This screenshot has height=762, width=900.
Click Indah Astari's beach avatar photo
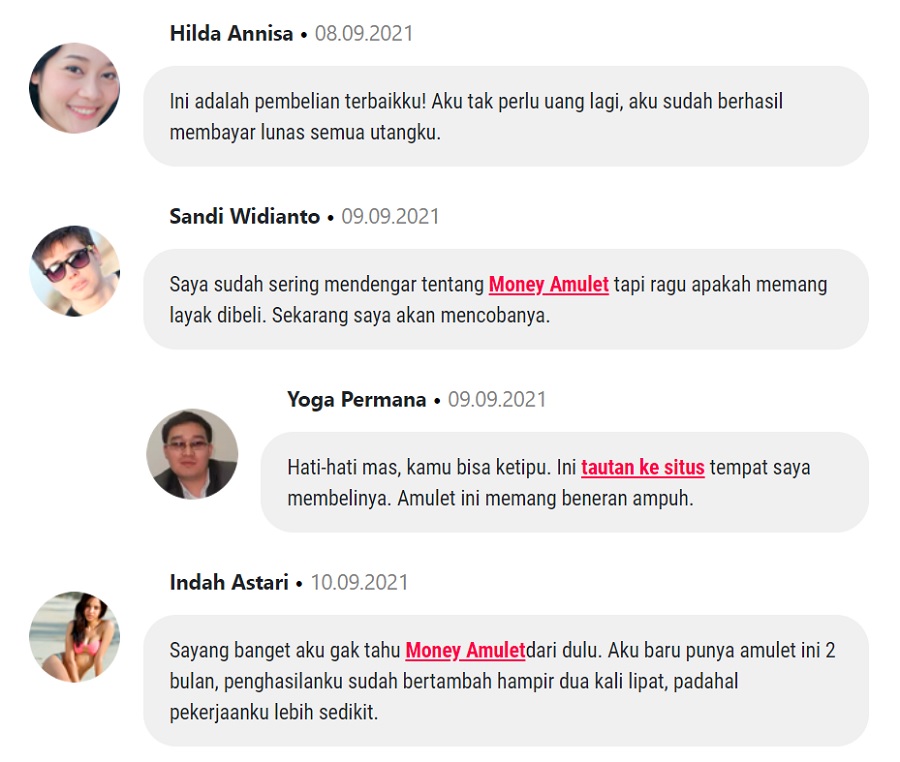(75, 637)
